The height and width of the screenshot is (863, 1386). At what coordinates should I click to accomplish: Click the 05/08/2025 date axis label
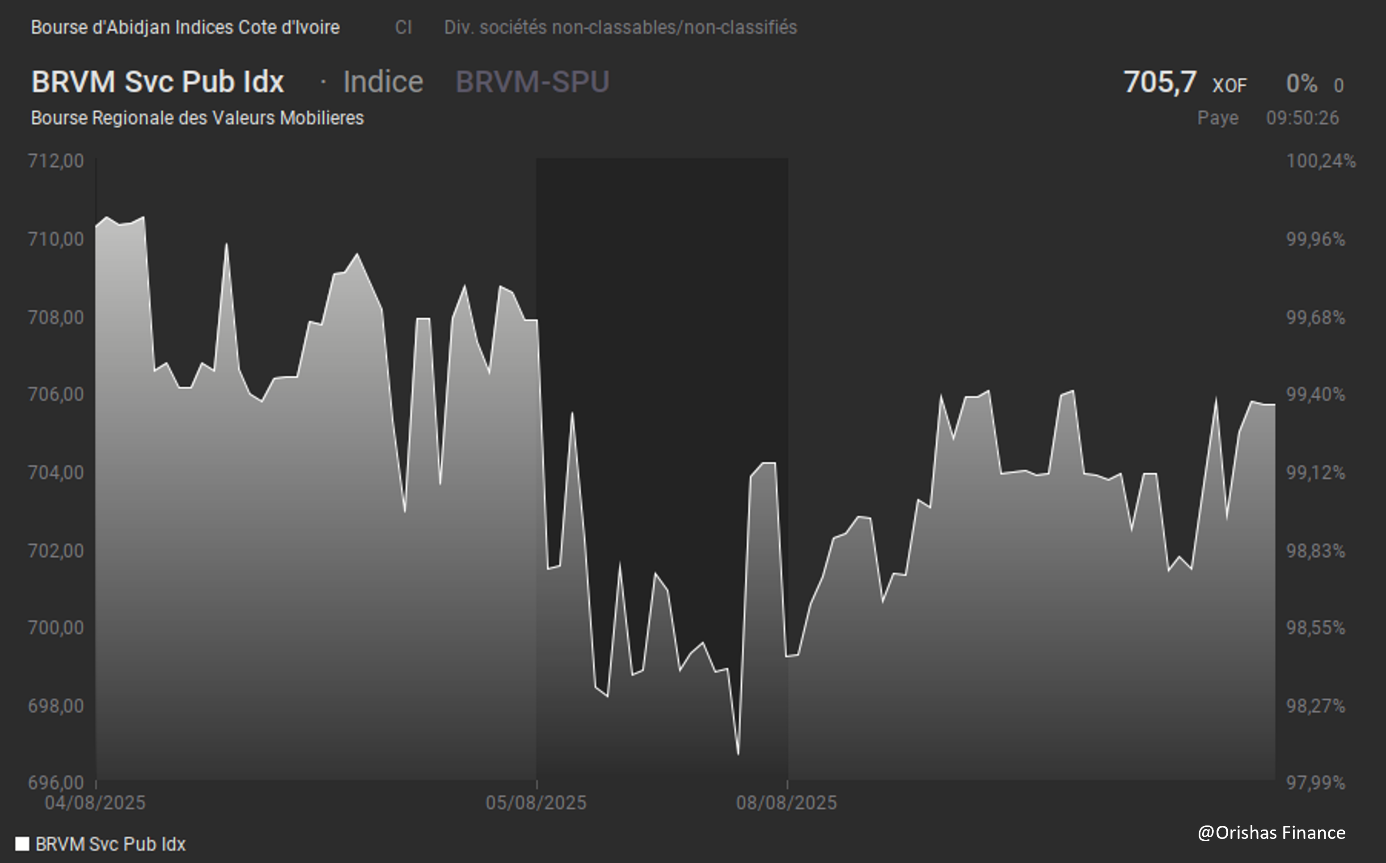tap(536, 802)
